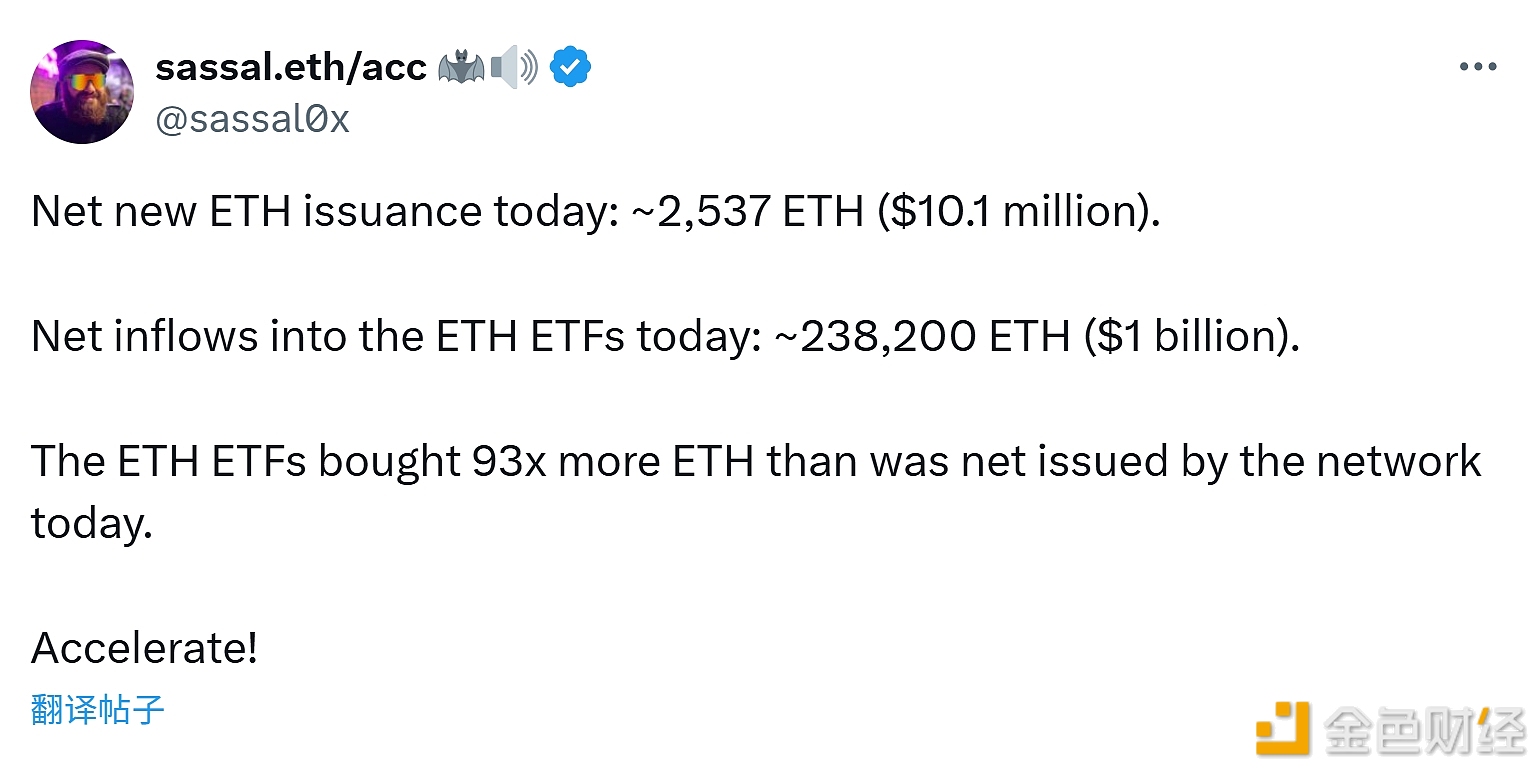Click the speaker emoji beside the name
Viewport: 1539px width, 769px height.
pos(514,68)
